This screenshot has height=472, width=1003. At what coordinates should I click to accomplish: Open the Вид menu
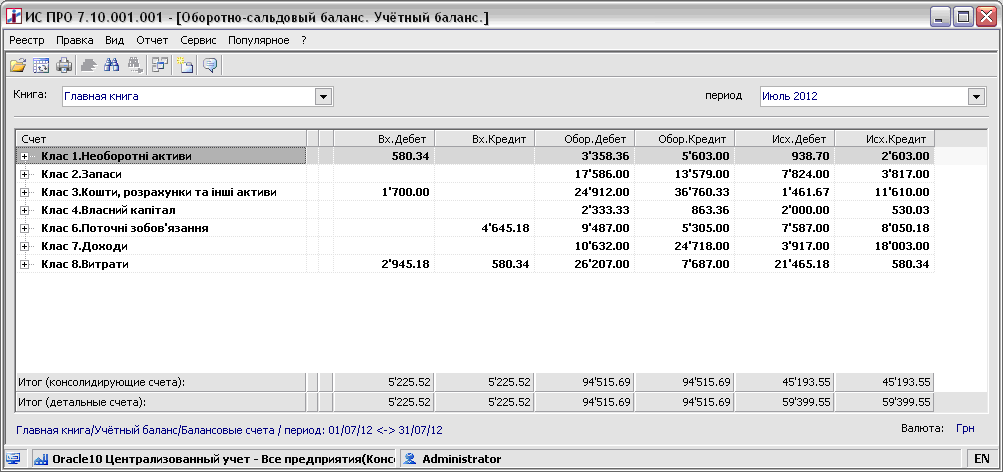point(115,40)
